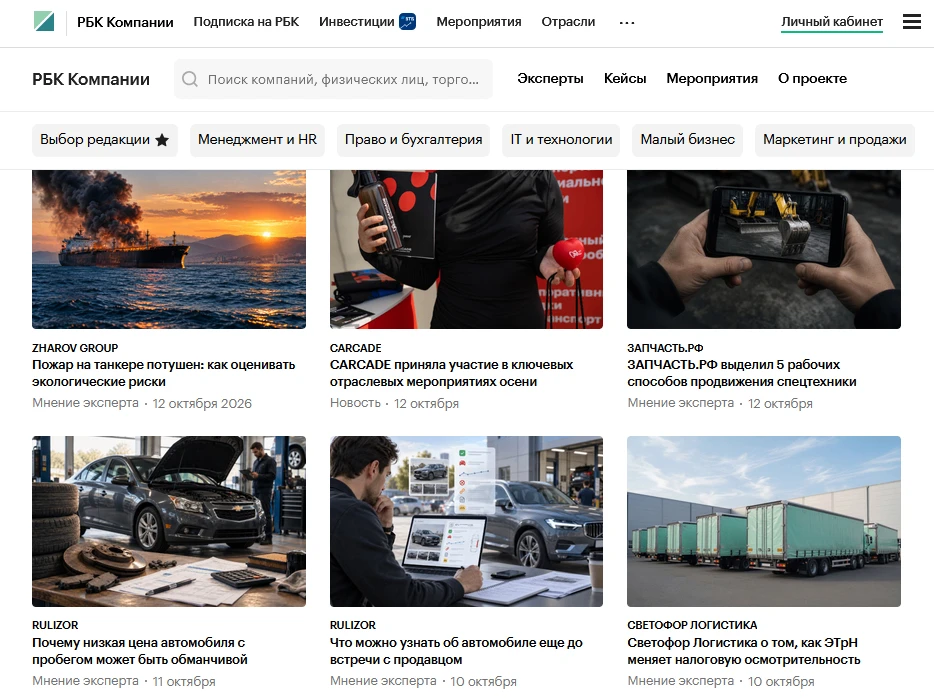Screen dimensions: 934x700
Task: Select the Выбор редакции star filter
Action: coord(105,140)
